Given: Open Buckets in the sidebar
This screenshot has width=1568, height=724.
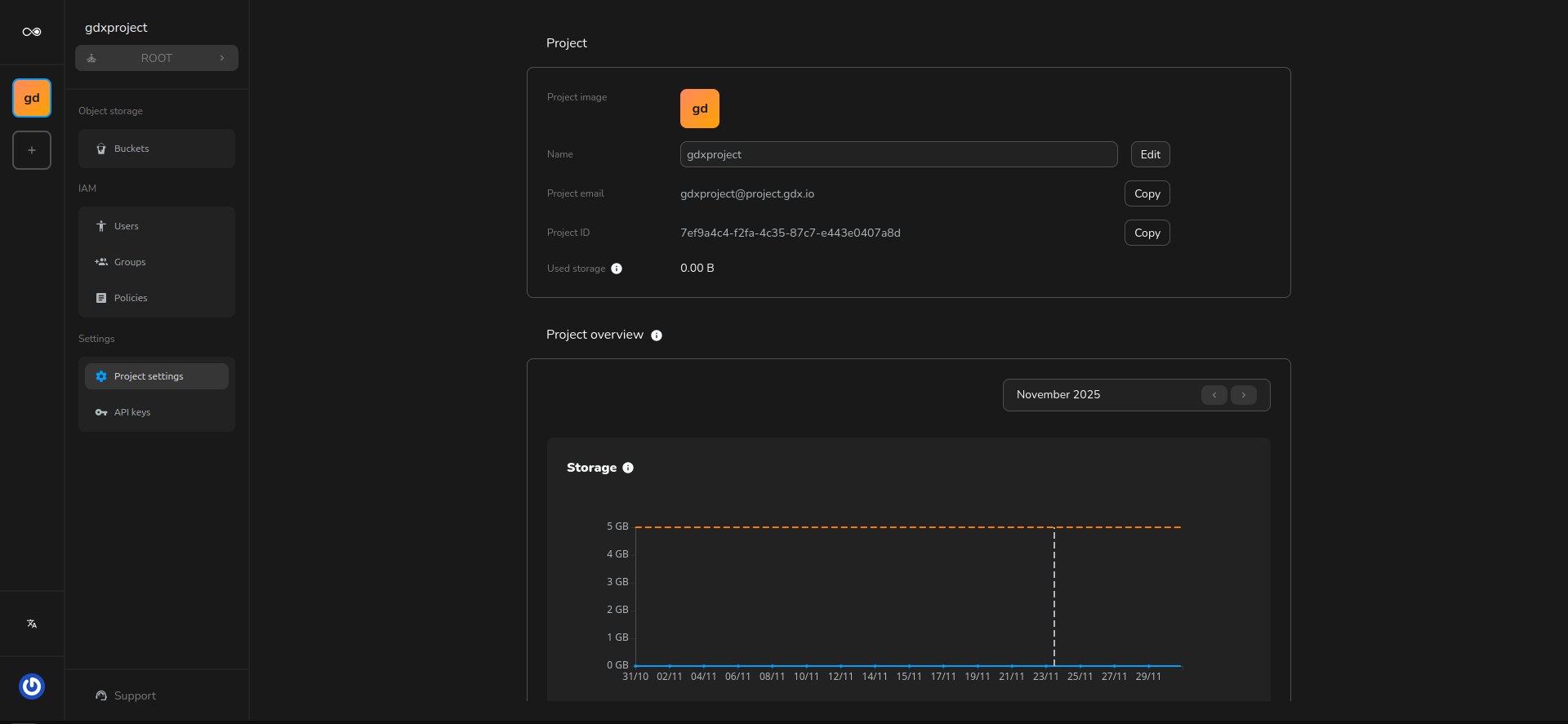Looking at the screenshot, I should (x=131, y=149).
